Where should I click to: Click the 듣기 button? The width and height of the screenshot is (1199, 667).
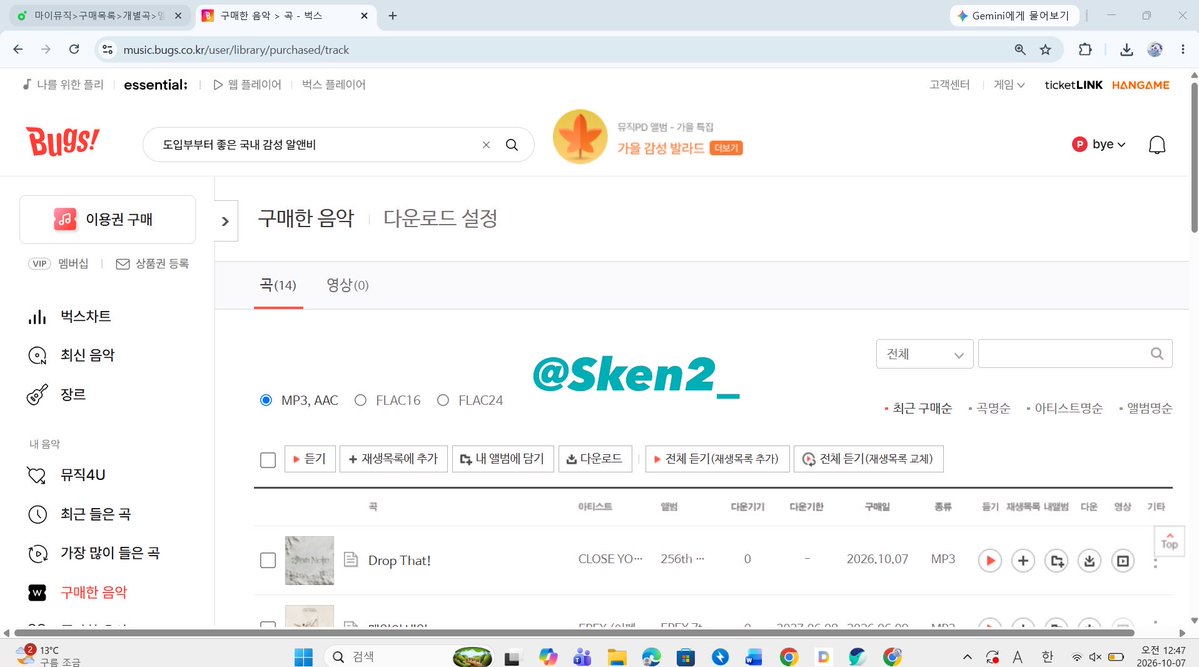coord(310,459)
